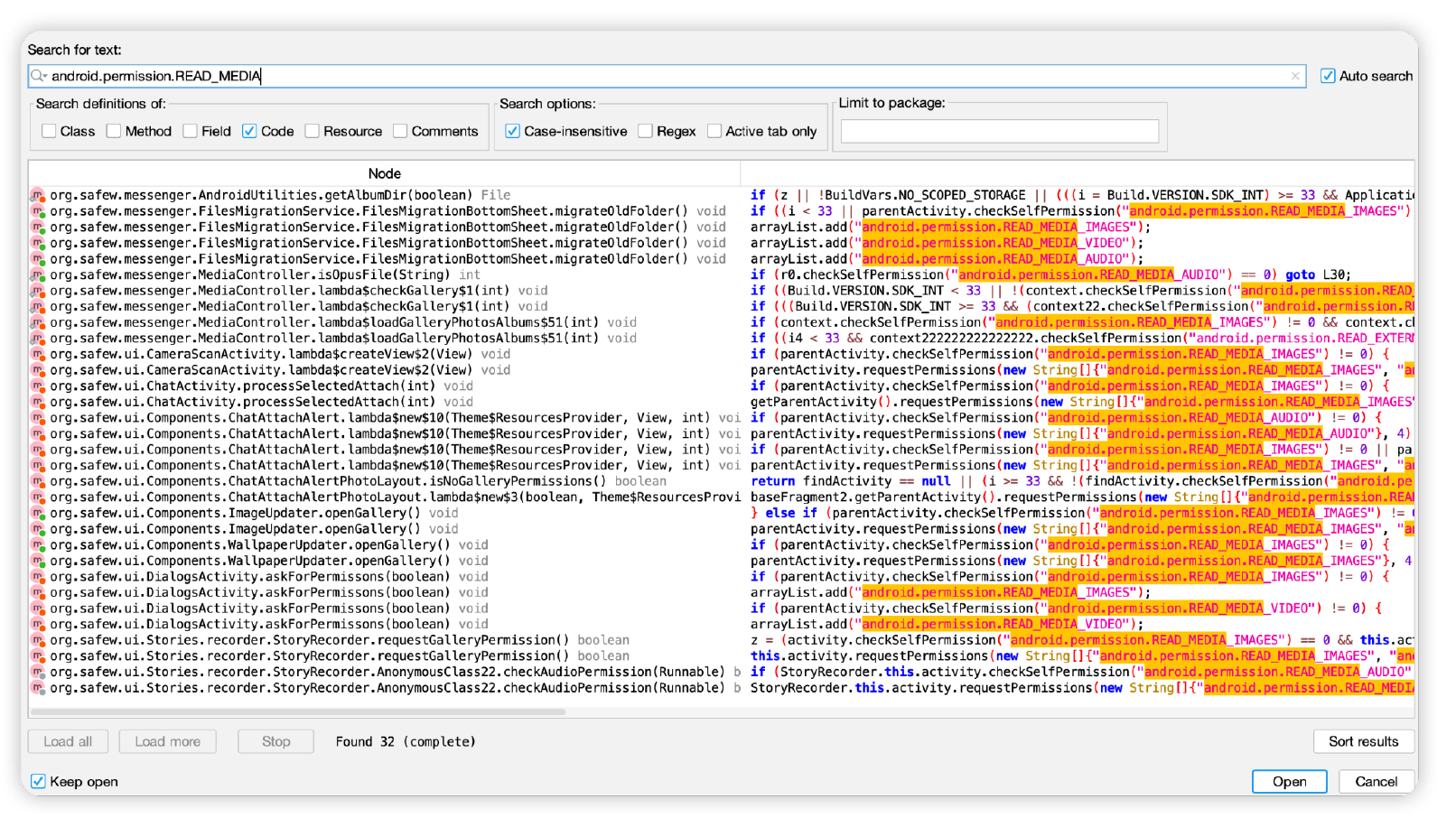This screenshot has height=818, width=1456.
Task: Click the magnifier icon in the search field
Action: [x=38, y=76]
